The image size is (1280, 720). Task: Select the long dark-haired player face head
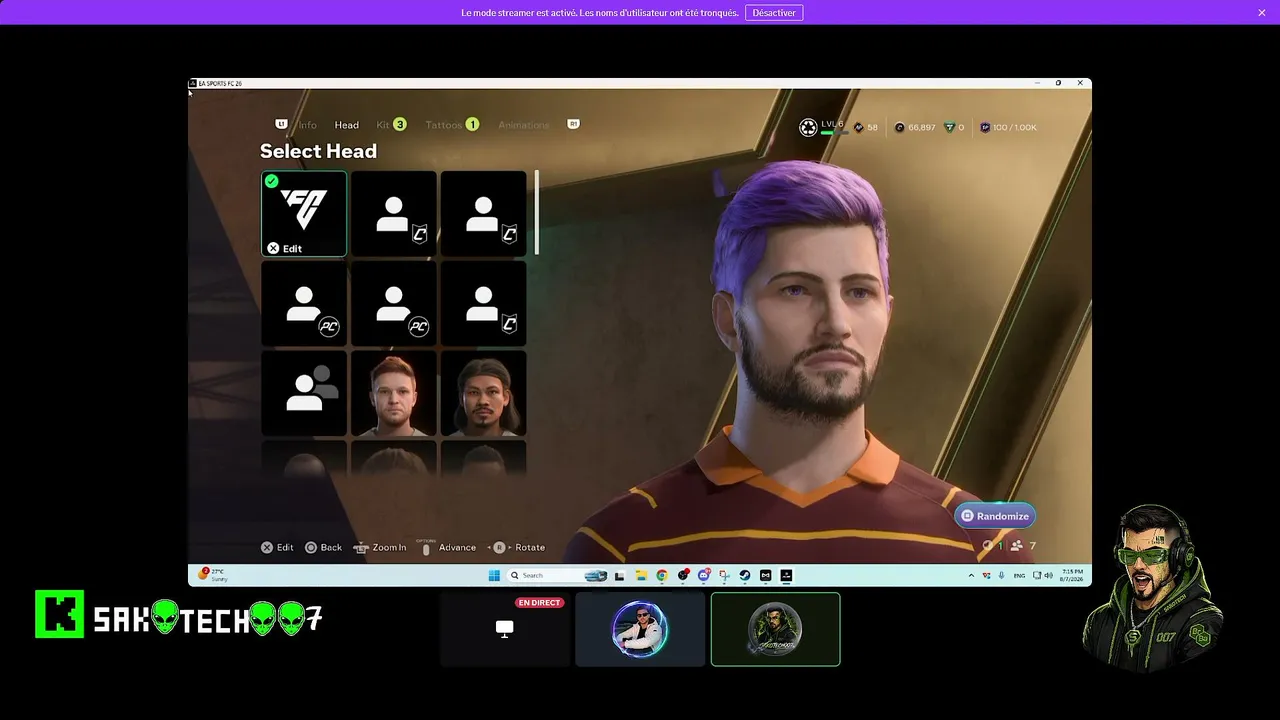484,394
